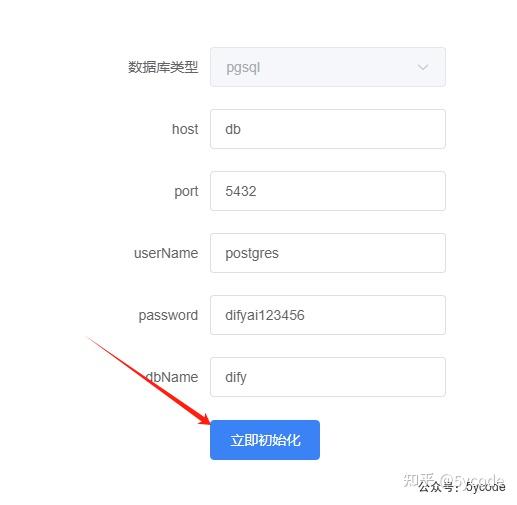Click the dbName field containing dify
Image resolution: width=517 pixels, height=505 pixels.
(x=328, y=377)
